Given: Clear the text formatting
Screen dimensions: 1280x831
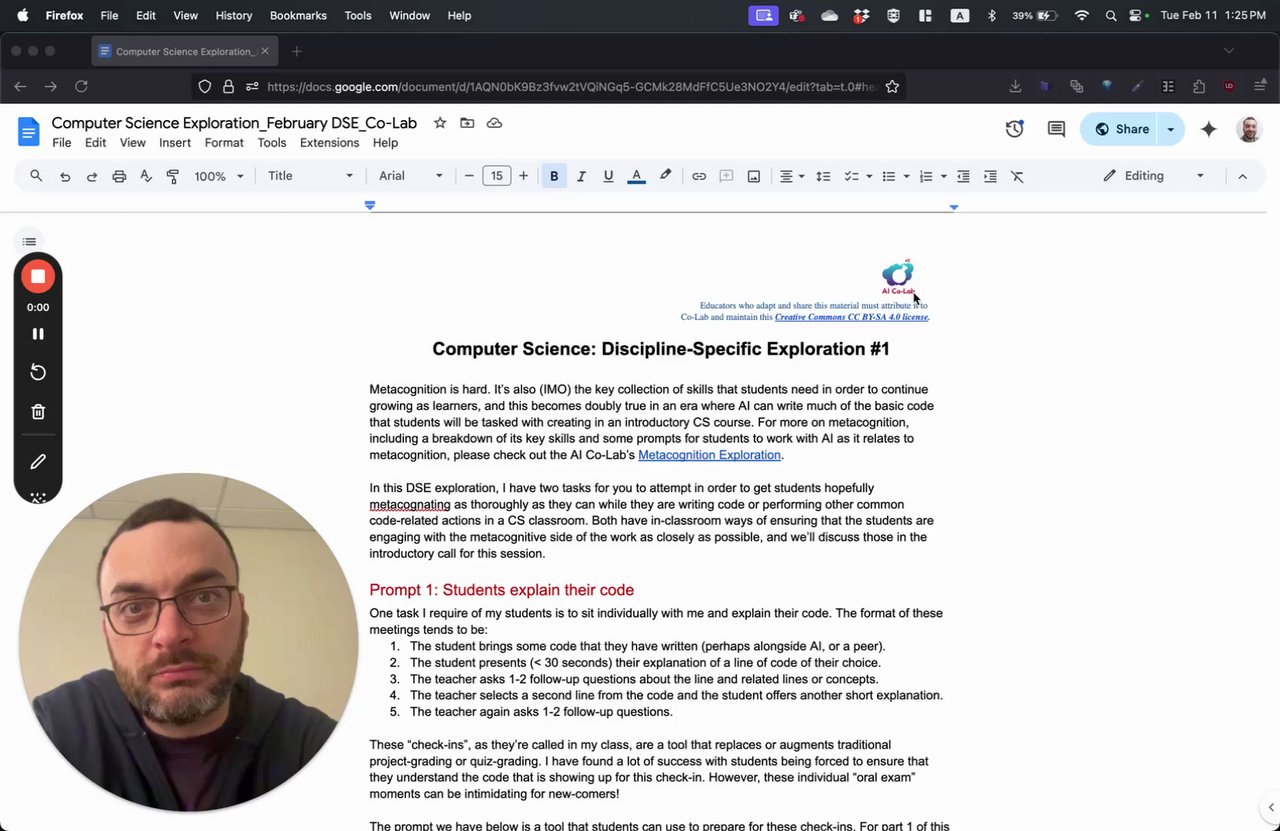Looking at the screenshot, I should tap(1017, 176).
